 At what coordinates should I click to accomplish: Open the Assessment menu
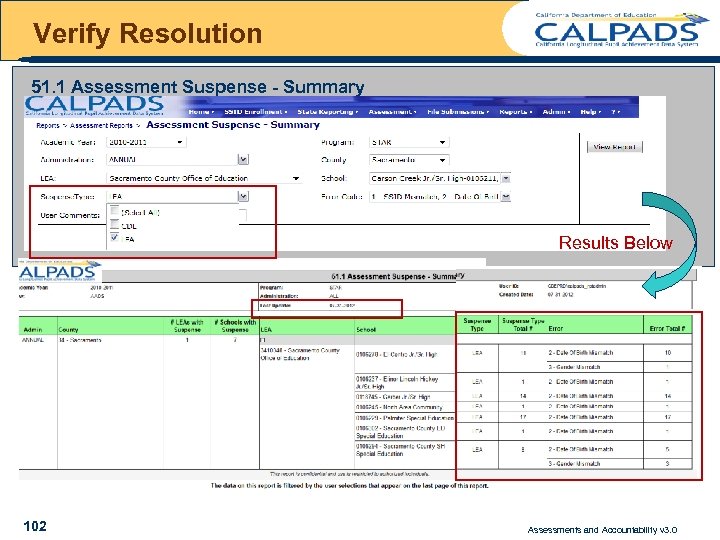pyautogui.click(x=392, y=112)
